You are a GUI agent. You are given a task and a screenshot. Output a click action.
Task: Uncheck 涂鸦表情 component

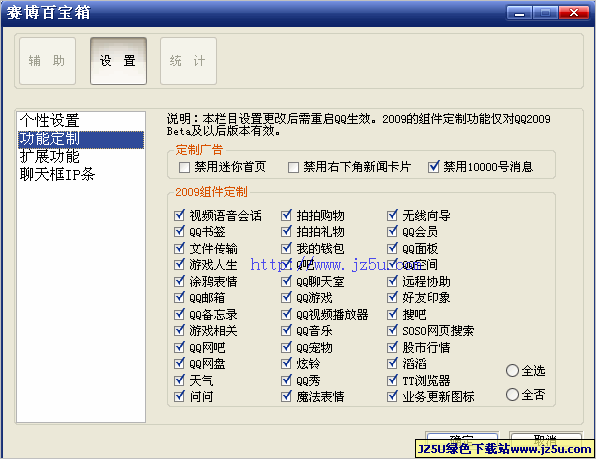click(x=179, y=282)
